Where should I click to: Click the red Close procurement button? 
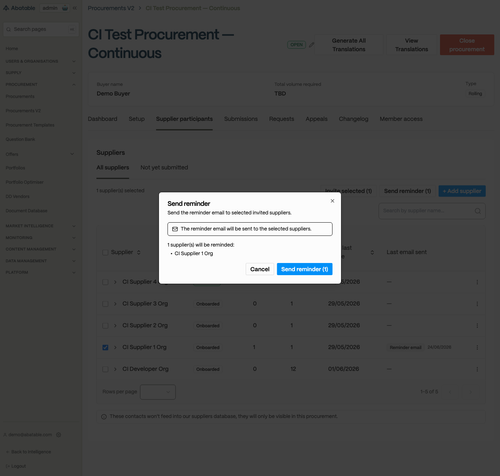point(467,45)
